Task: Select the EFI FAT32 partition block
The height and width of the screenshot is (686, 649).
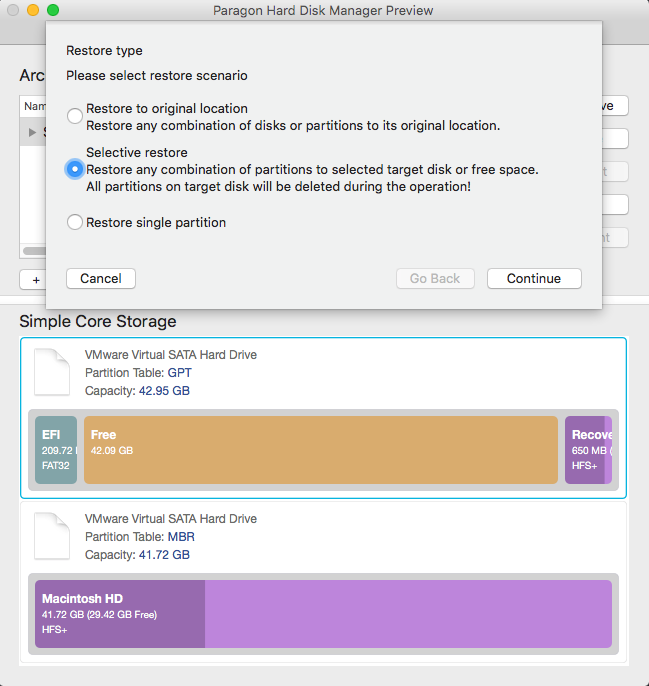Action: (56, 450)
